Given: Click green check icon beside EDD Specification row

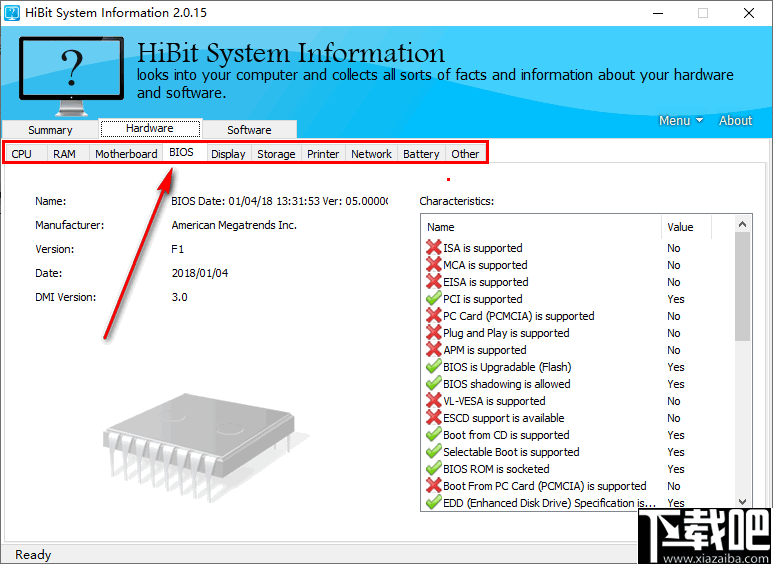Looking at the screenshot, I should click(433, 503).
